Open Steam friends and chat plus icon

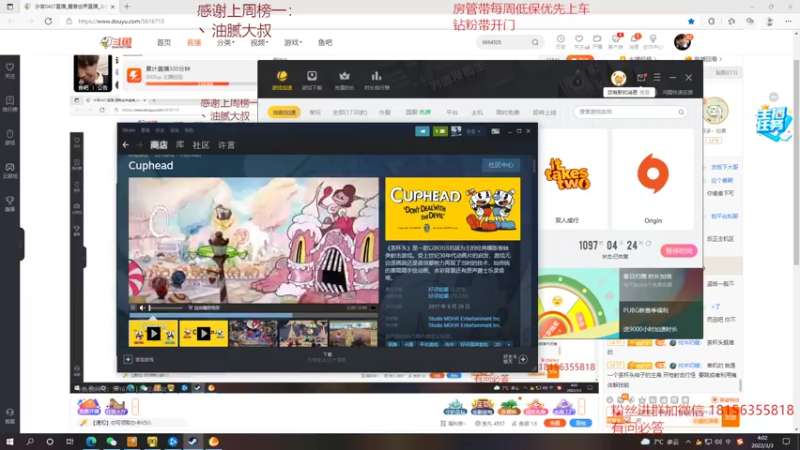coord(523,359)
